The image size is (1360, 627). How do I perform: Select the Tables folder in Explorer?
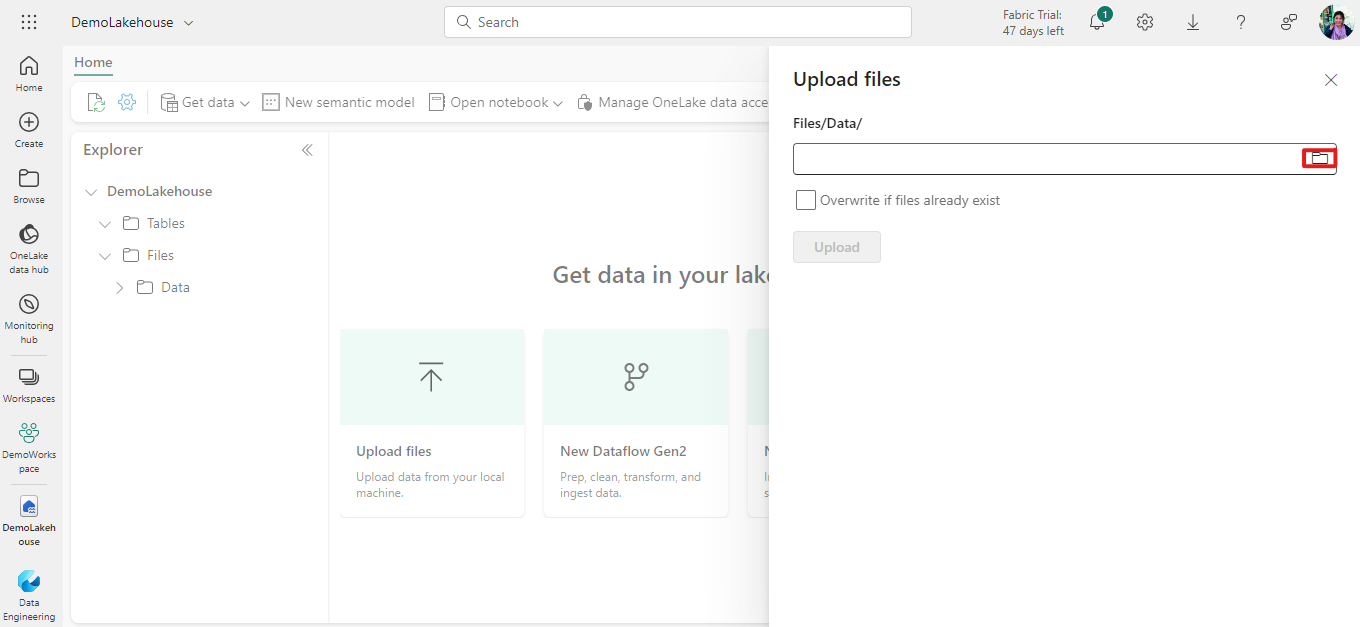[166, 223]
